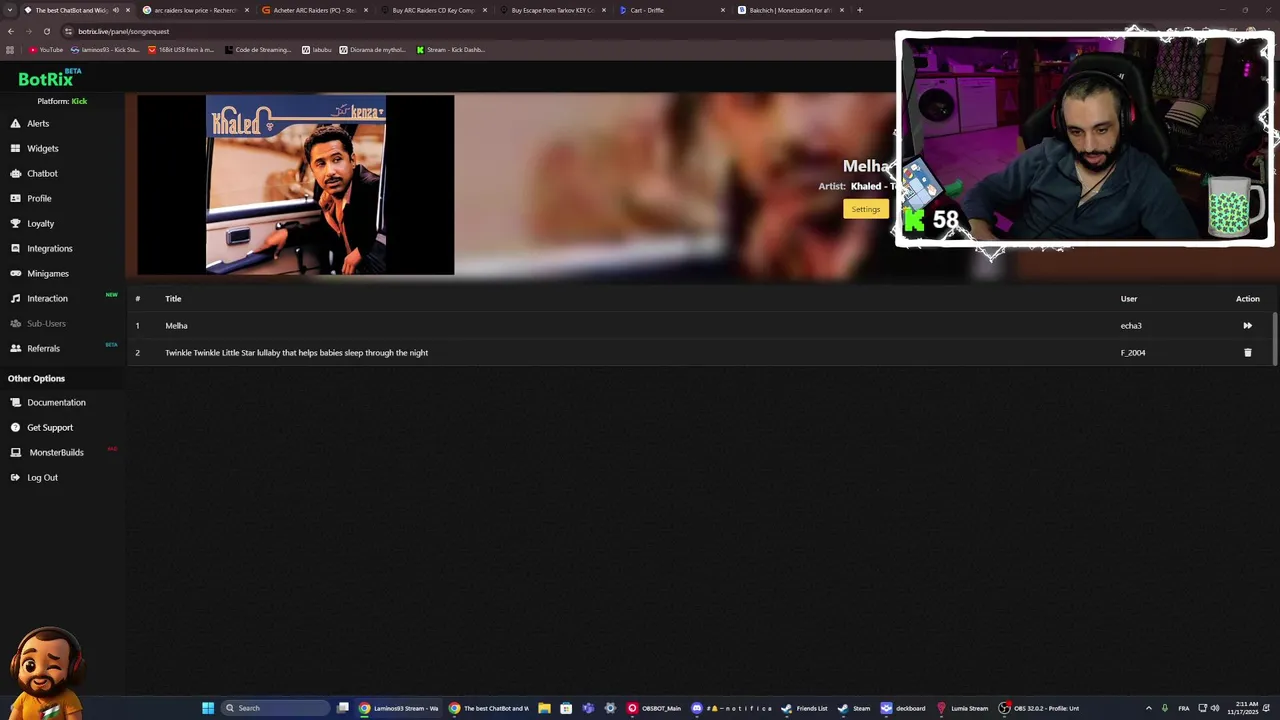The width and height of the screenshot is (1280, 720).
Task: Open Documentation under Other Options
Action: (56, 402)
